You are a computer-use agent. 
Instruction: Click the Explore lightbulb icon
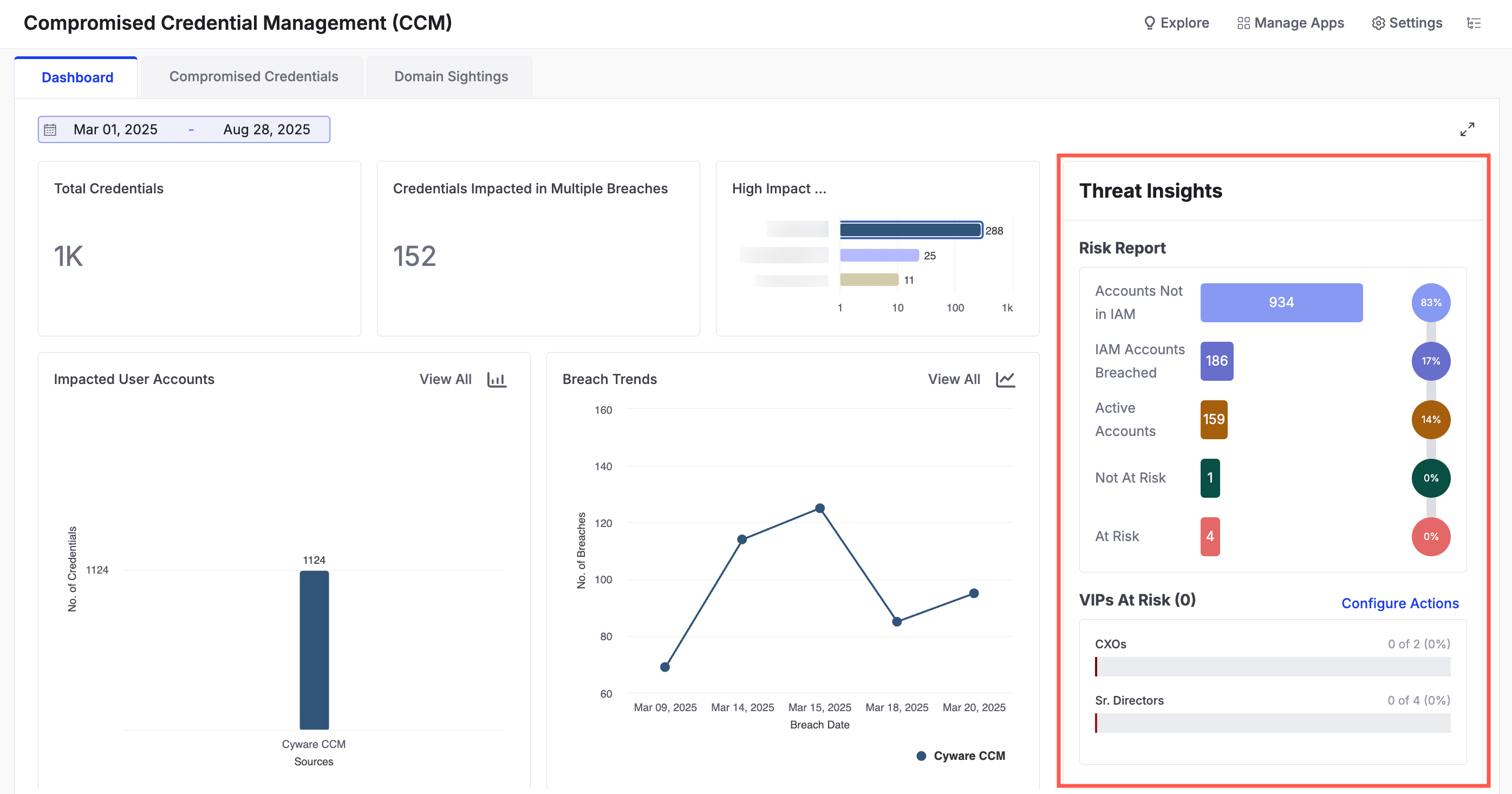click(1149, 23)
